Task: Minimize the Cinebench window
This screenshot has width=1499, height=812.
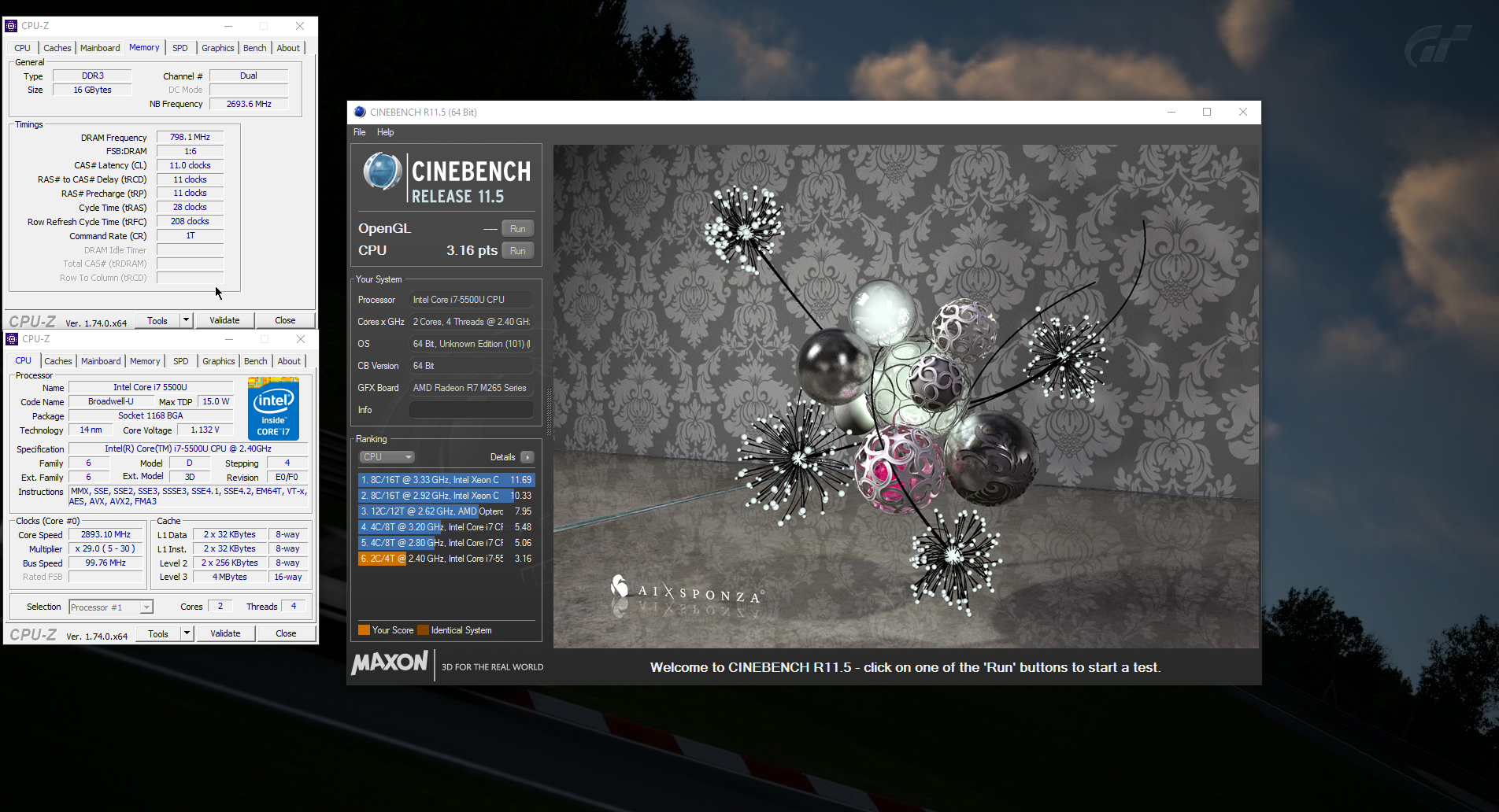Action: click(x=1171, y=112)
